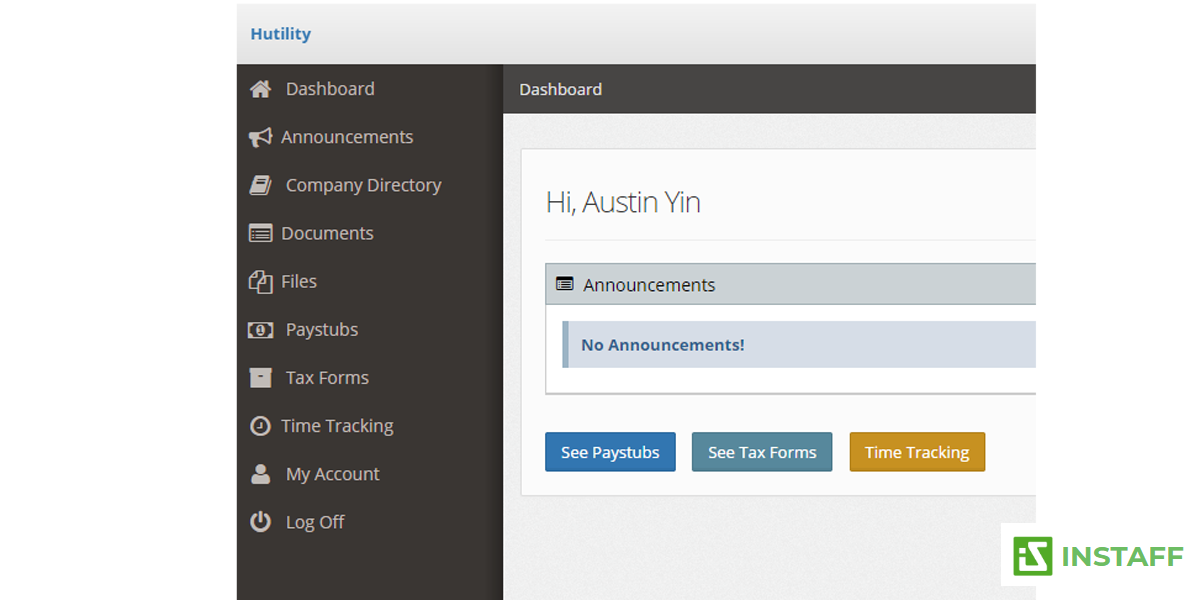The width and height of the screenshot is (1200, 600).
Task: Click the book icon for Company Directory
Action: (x=261, y=185)
